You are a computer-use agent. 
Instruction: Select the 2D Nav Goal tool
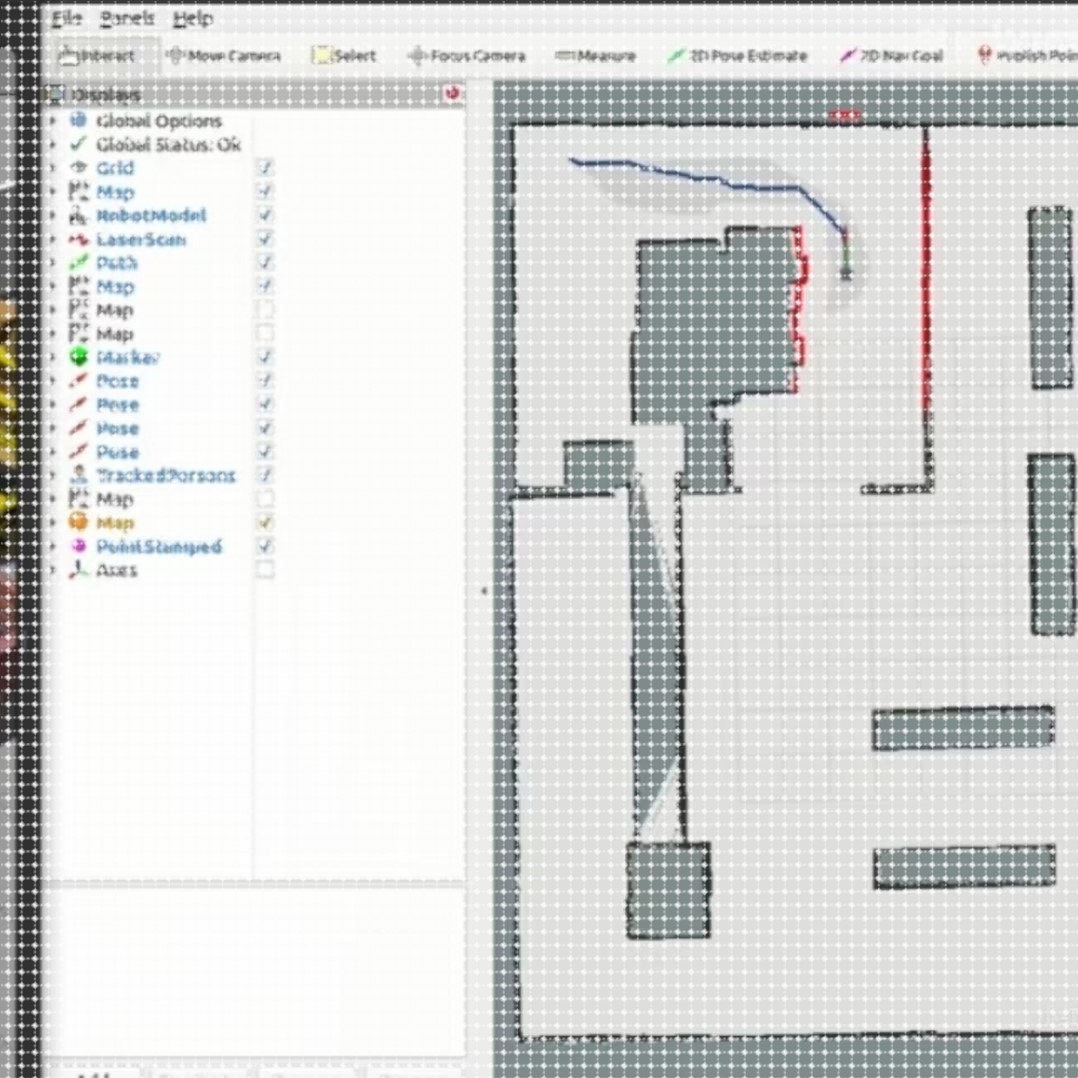[892, 56]
